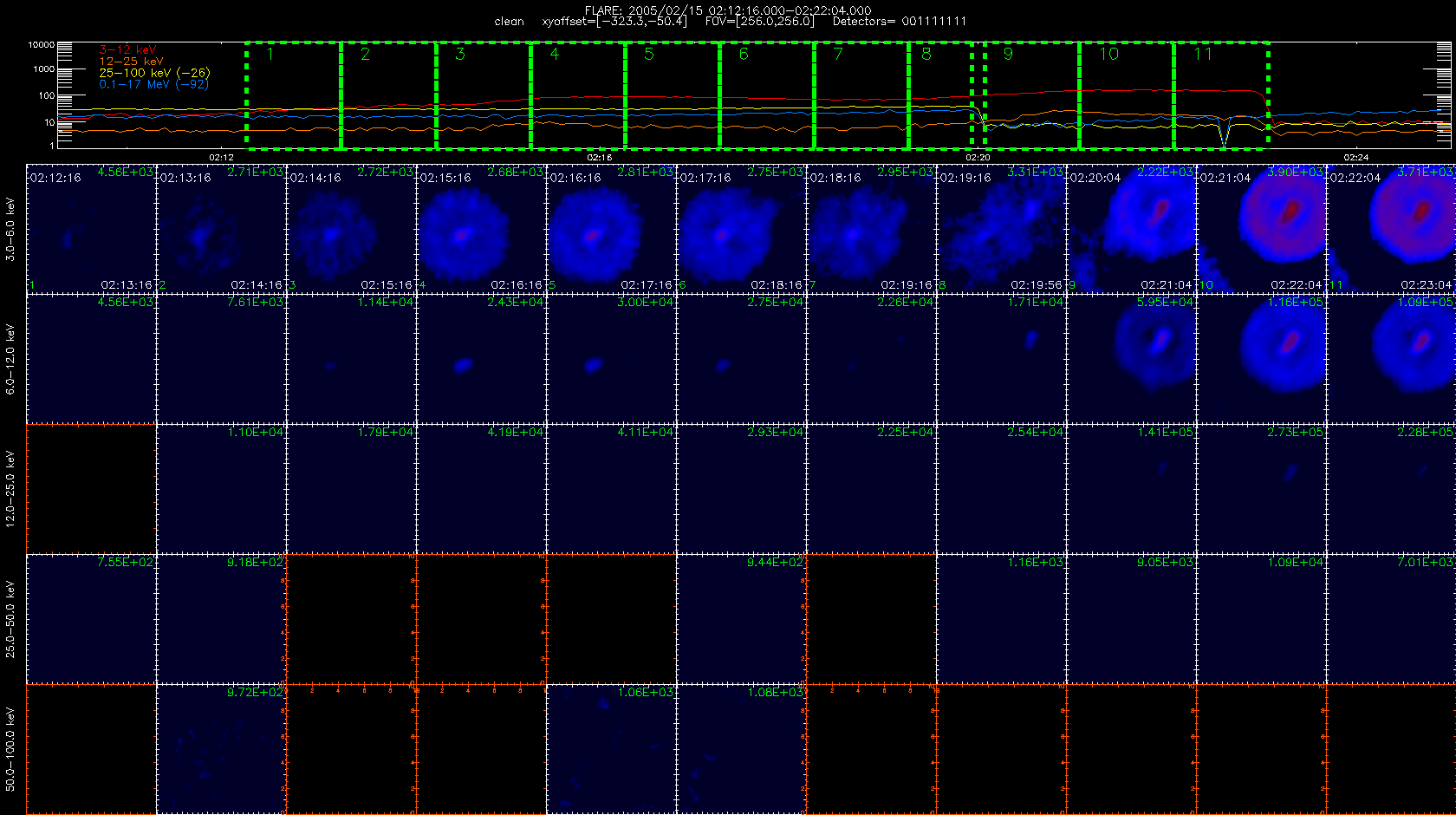Click interval label 6 in the light curve plot

coord(744,54)
